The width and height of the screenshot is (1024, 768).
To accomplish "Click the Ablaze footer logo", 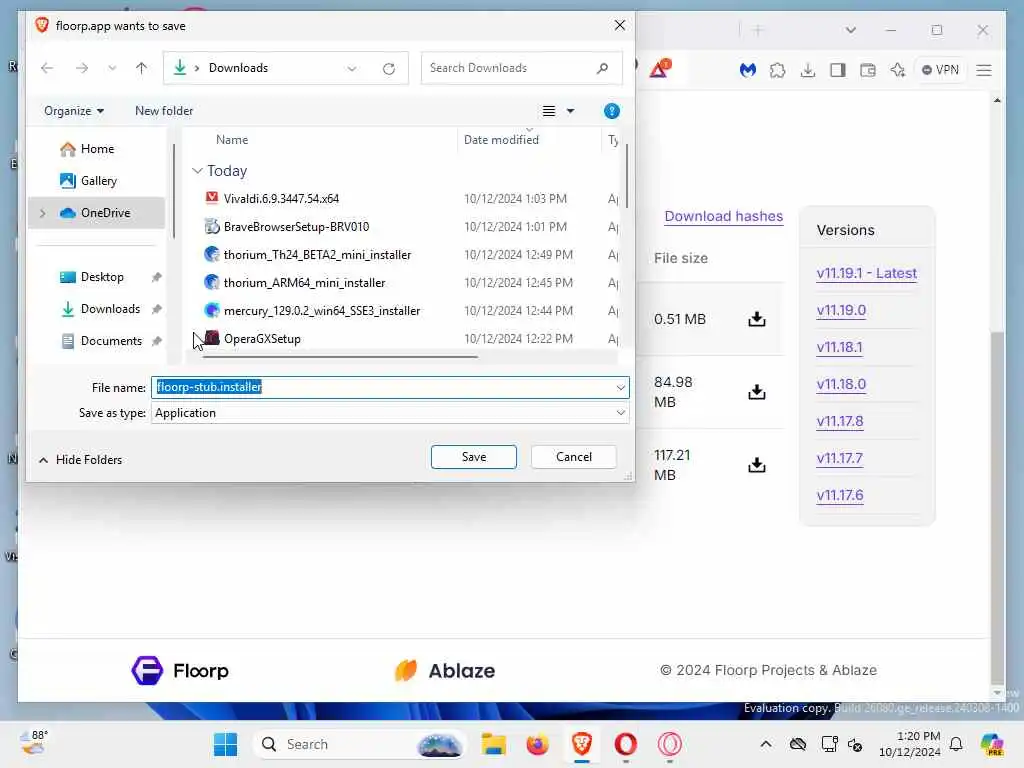I will (x=445, y=671).
